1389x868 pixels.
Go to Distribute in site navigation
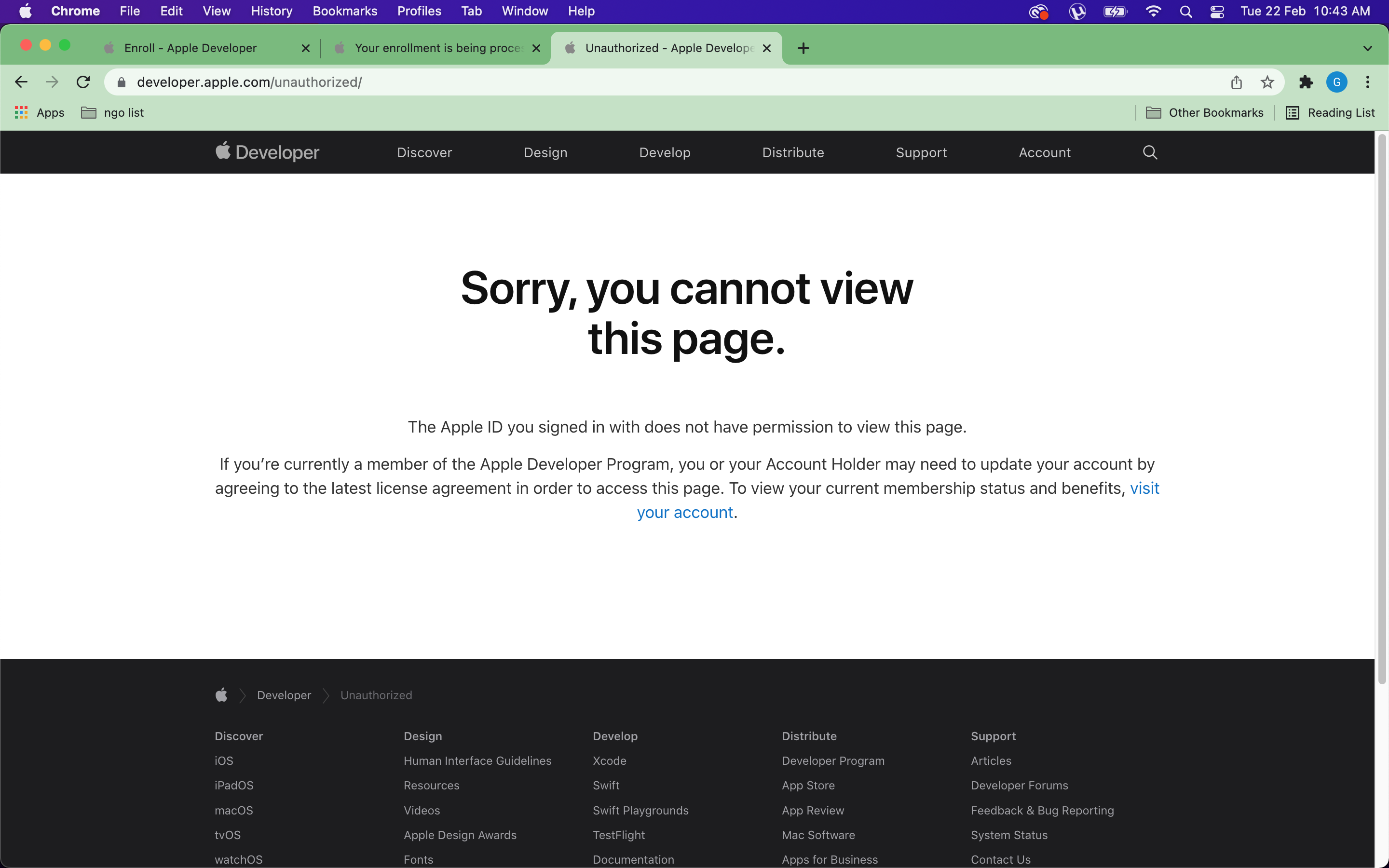point(793,152)
